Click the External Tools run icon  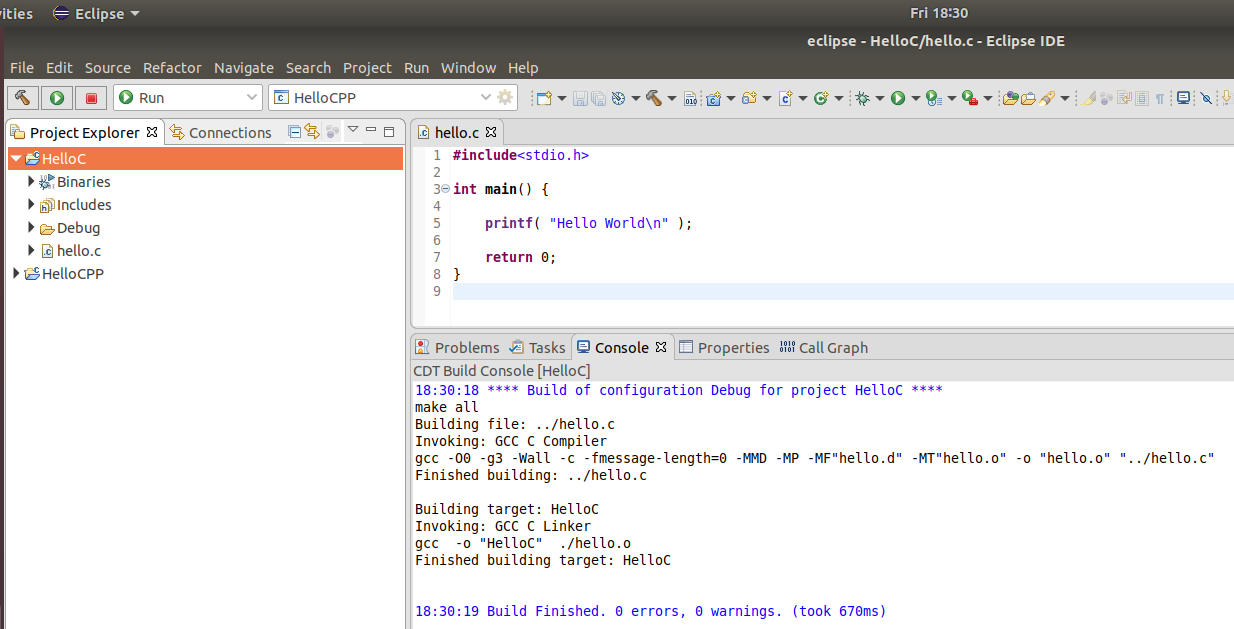(970, 98)
